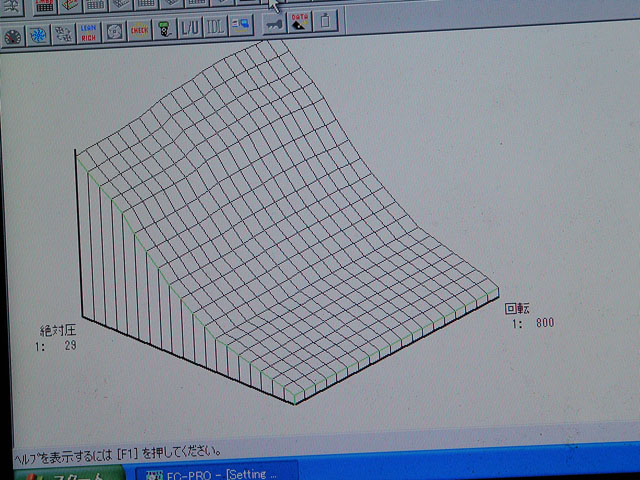Viewport: 640px width, 480px height.
Task: Run the CHECK function icon
Action: [x=139, y=30]
